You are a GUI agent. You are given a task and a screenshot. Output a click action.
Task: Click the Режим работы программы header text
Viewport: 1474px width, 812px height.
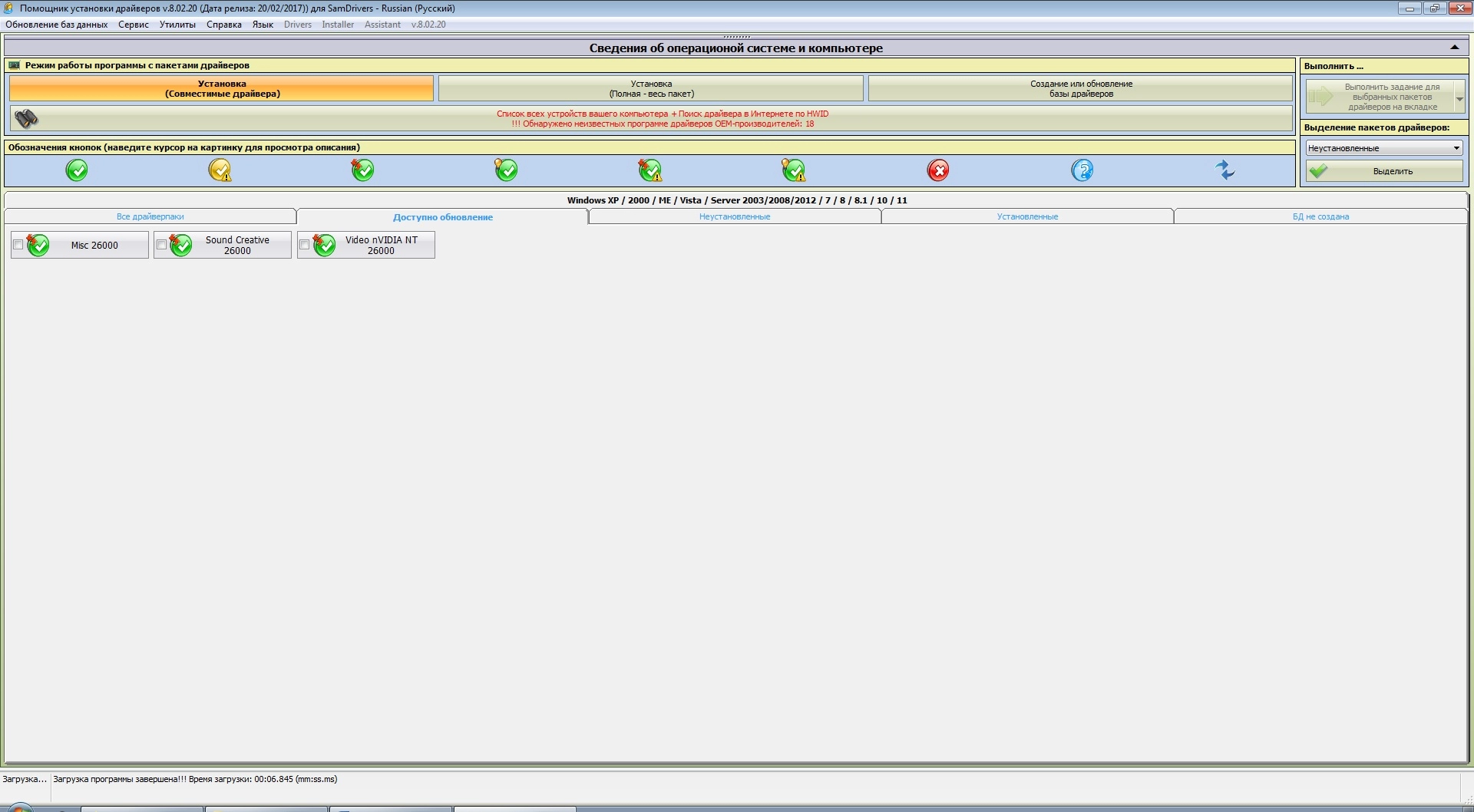(x=137, y=65)
